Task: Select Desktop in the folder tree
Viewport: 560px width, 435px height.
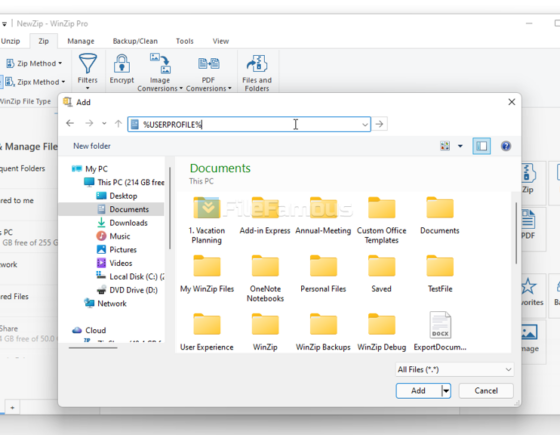Action: tap(116, 196)
